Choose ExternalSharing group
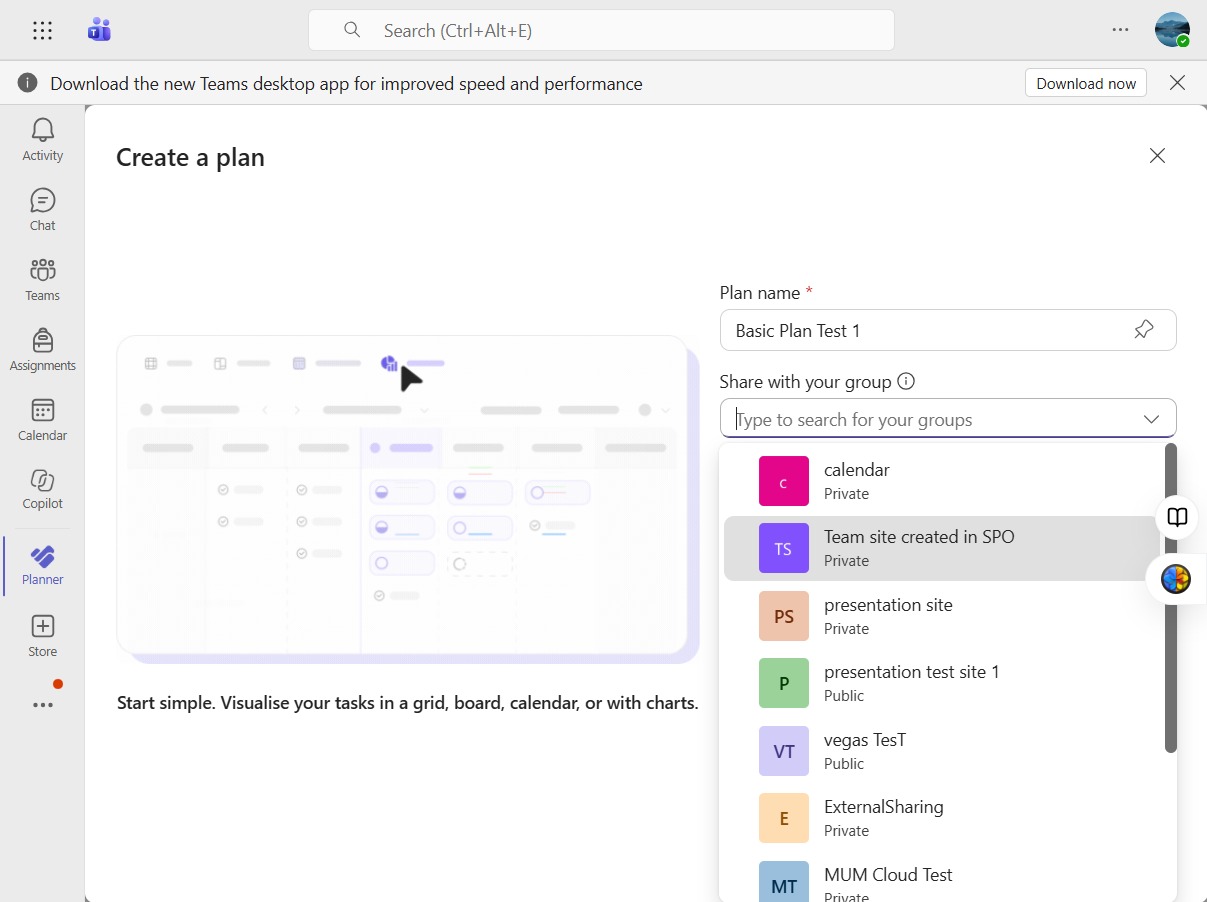The height and width of the screenshot is (902, 1207). [x=941, y=818]
